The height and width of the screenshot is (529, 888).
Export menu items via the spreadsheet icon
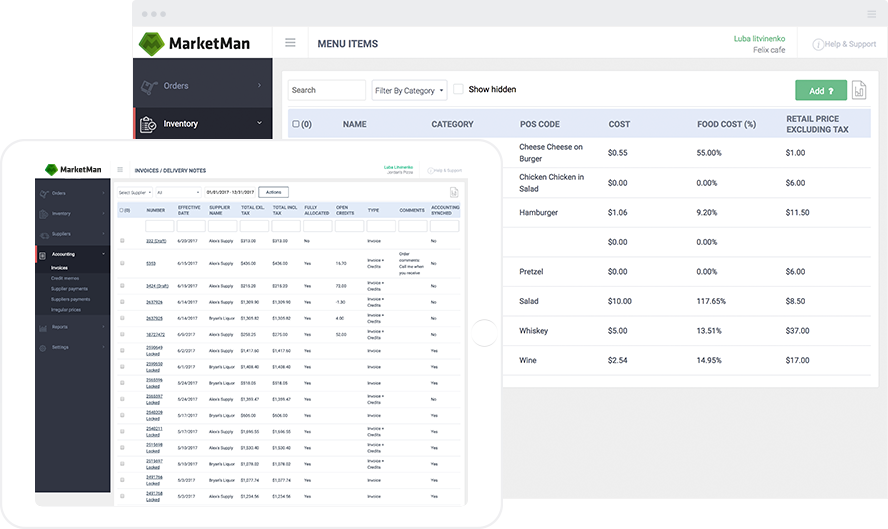pos(859,90)
